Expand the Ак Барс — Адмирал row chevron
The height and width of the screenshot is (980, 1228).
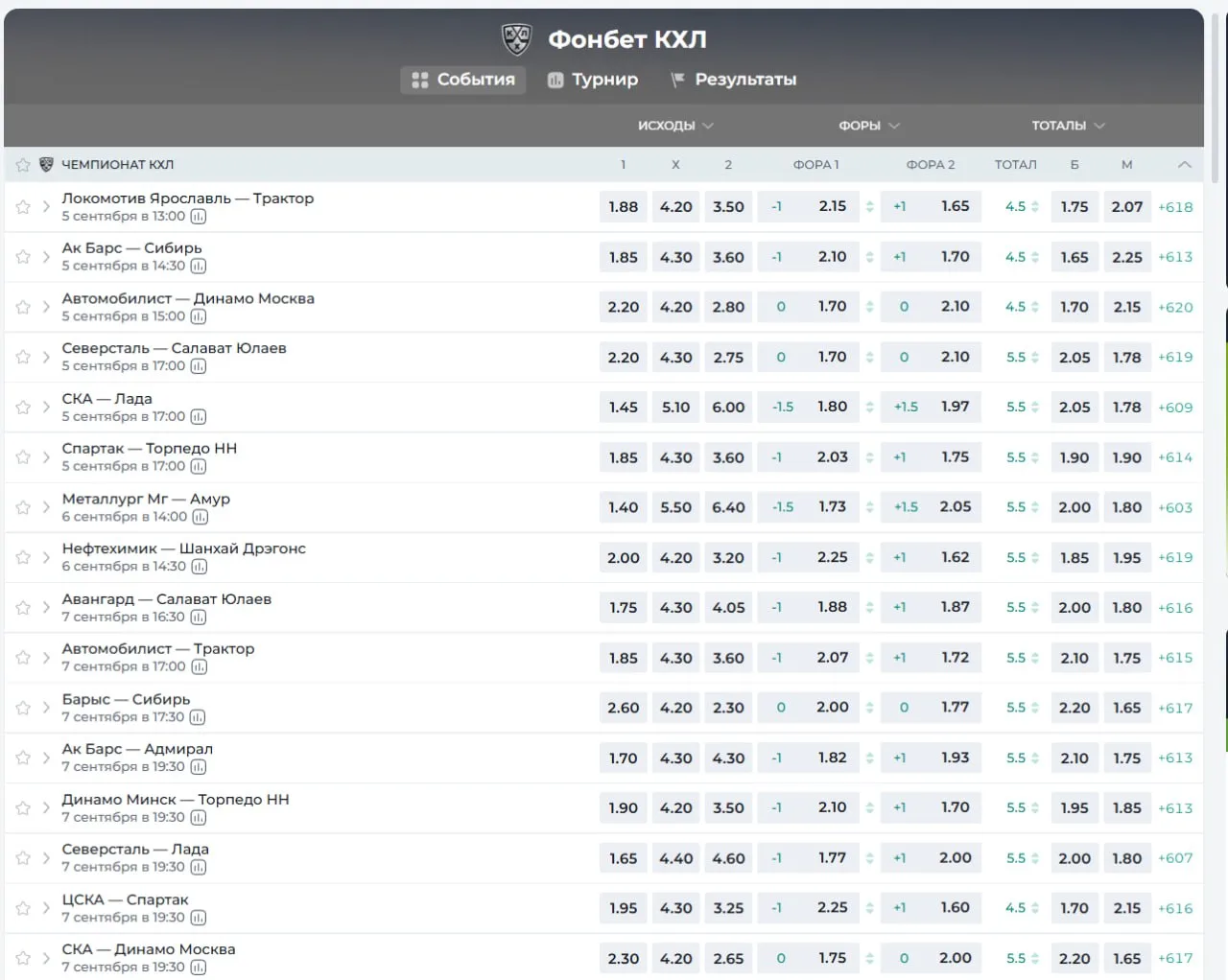click(x=46, y=758)
